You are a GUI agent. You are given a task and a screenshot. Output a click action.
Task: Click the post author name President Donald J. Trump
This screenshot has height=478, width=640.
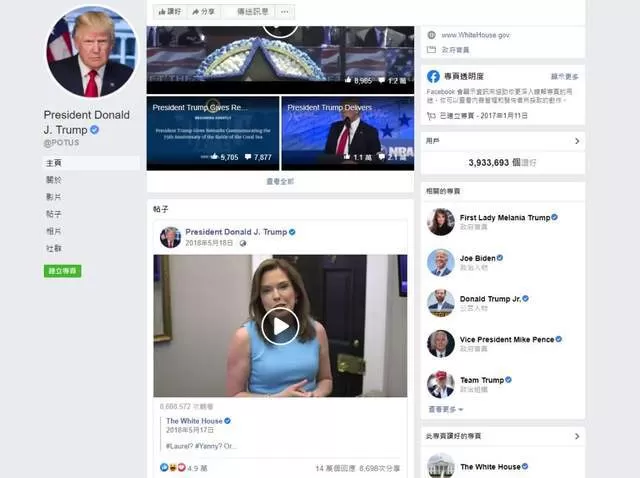(236, 232)
